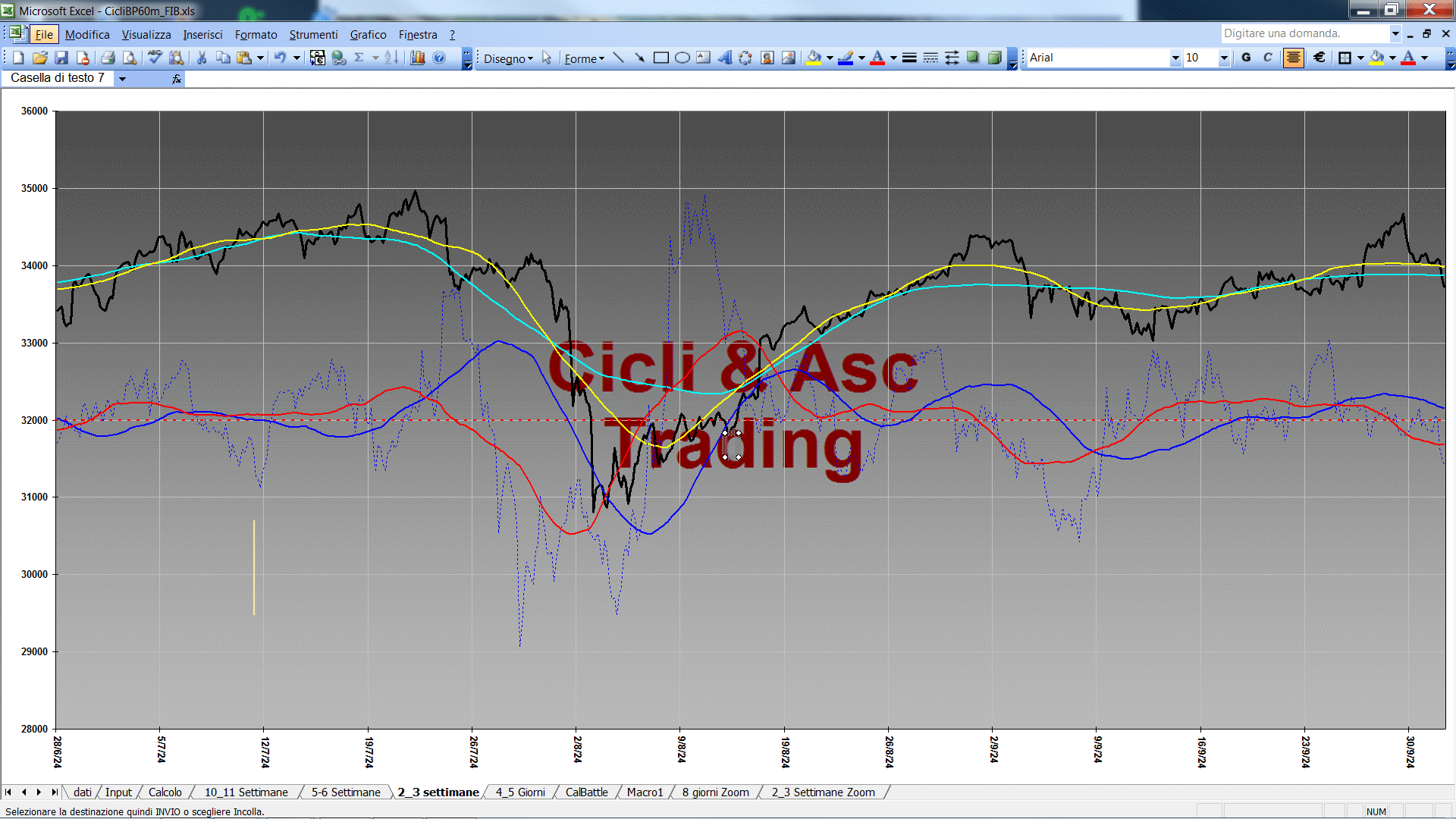Open a file with the folder icon
1456x819 pixels.
coord(40,58)
